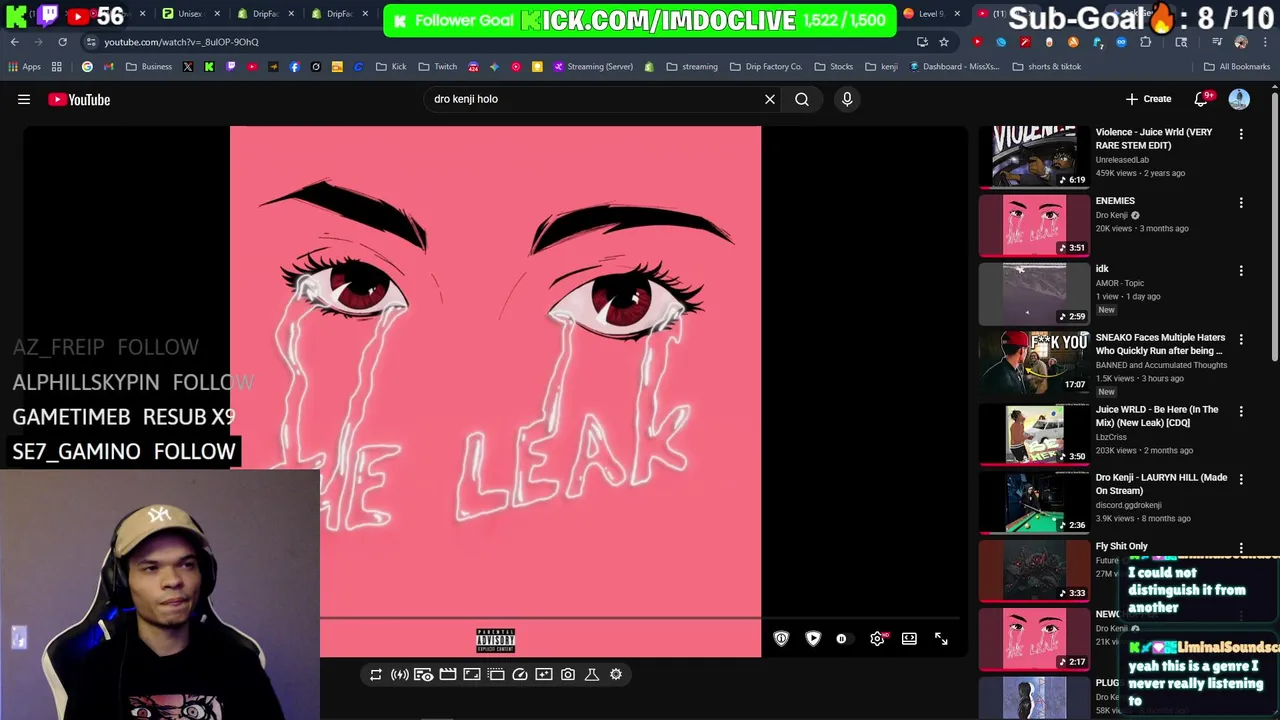This screenshot has height=720, width=1280.
Task: Open the X bookmark icon
Action: pos(187,67)
